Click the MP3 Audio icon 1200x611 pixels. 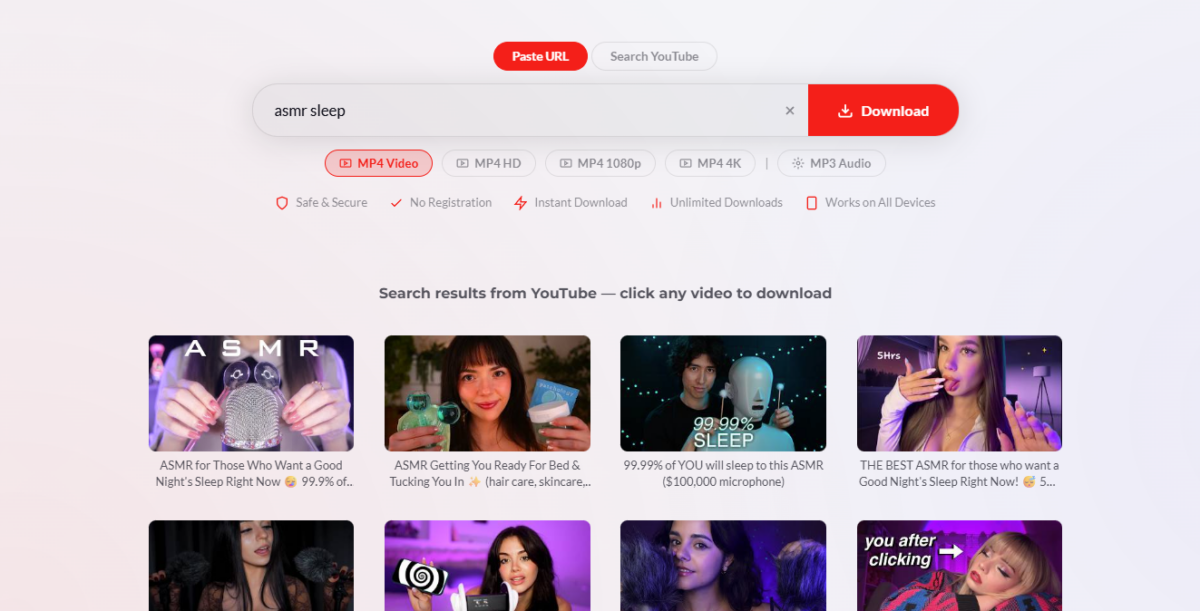point(797,163)
